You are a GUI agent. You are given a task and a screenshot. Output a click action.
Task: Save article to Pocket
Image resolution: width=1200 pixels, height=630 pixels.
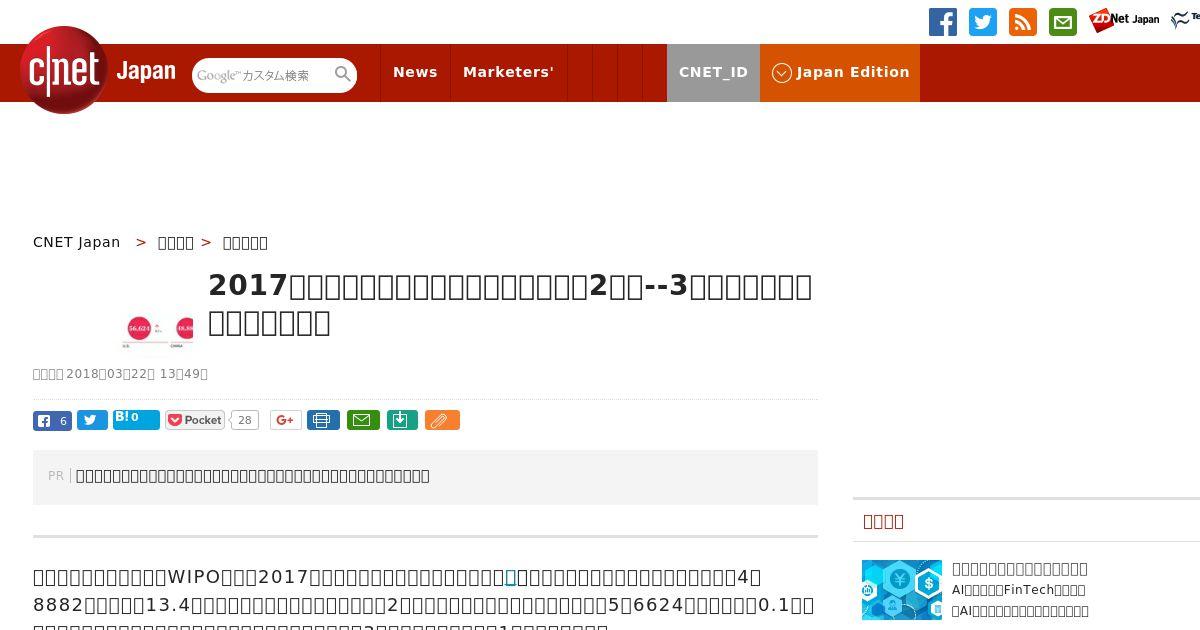click(195, 420)
